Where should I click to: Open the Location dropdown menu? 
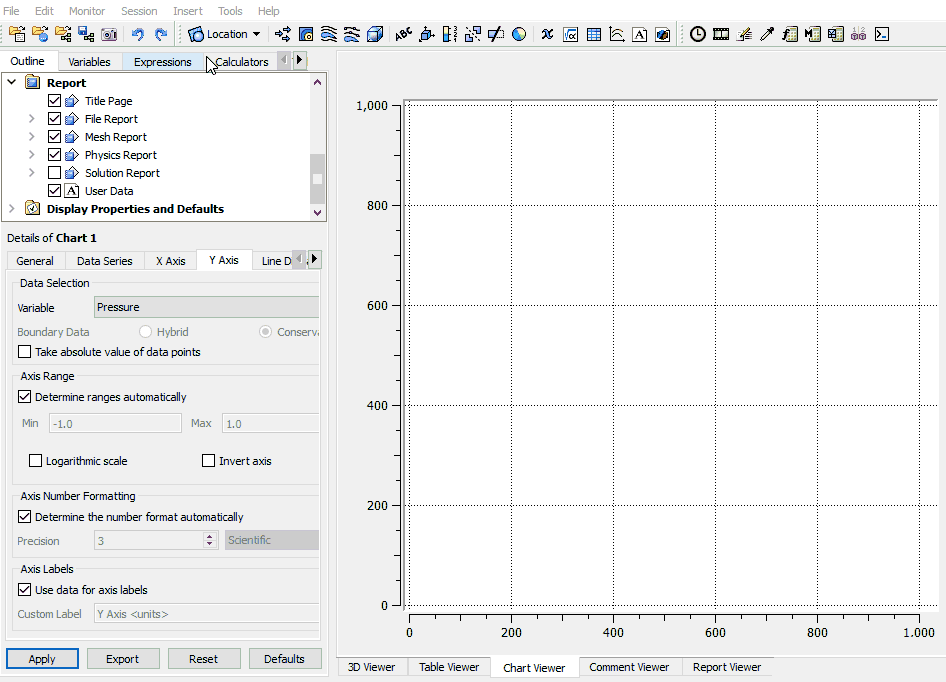[x=225, y=34]
